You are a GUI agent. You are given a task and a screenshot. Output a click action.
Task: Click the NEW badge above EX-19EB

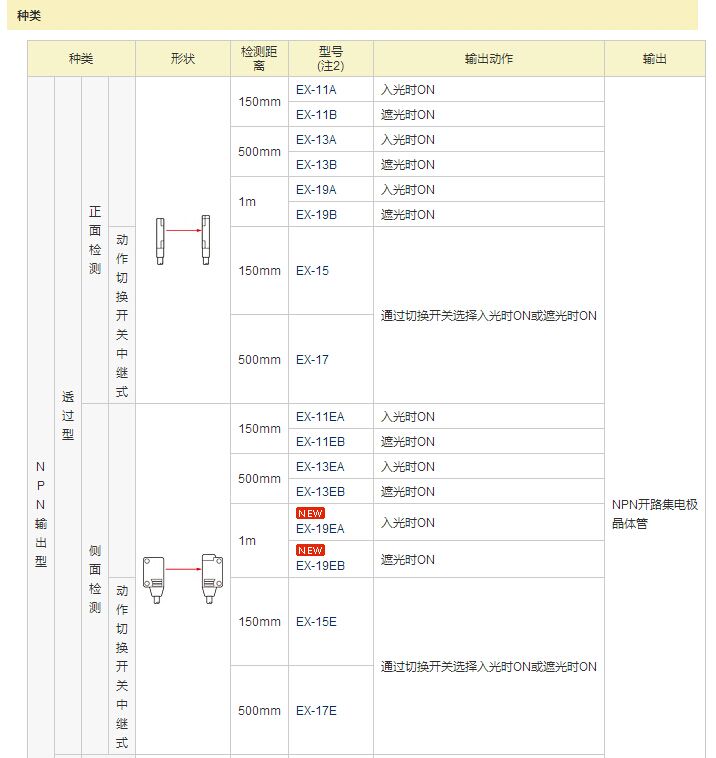point(310,550)
